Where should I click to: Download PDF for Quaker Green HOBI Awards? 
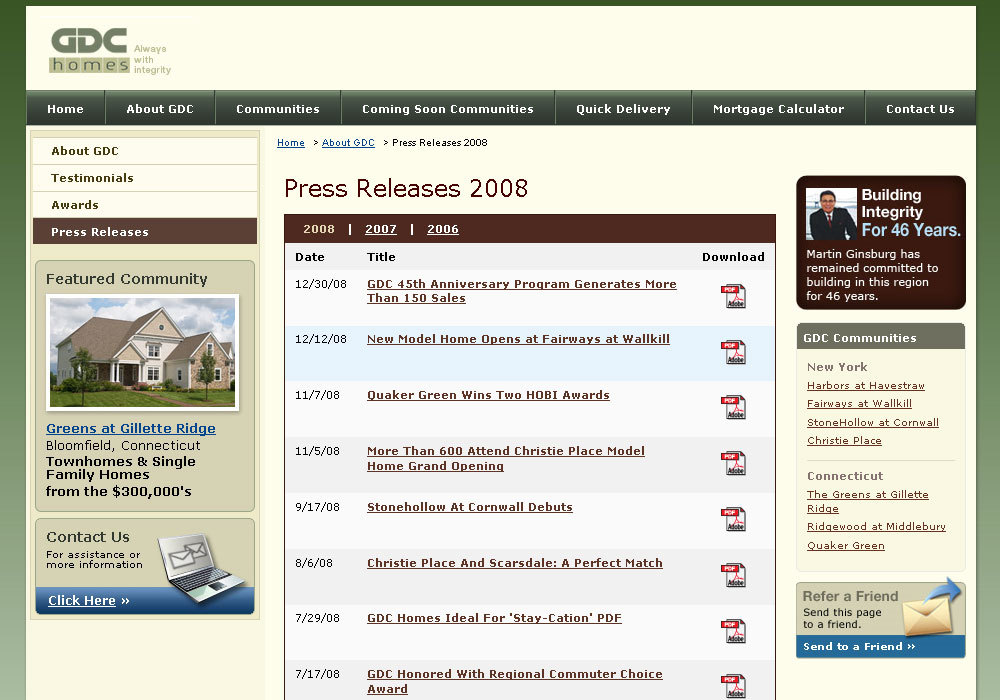733,407
